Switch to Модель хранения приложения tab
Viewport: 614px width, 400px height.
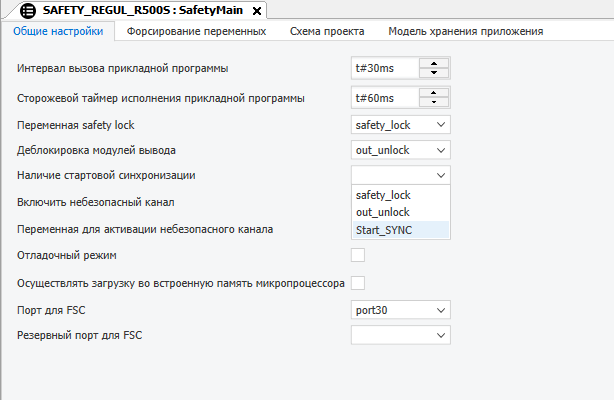click(465, 31)
